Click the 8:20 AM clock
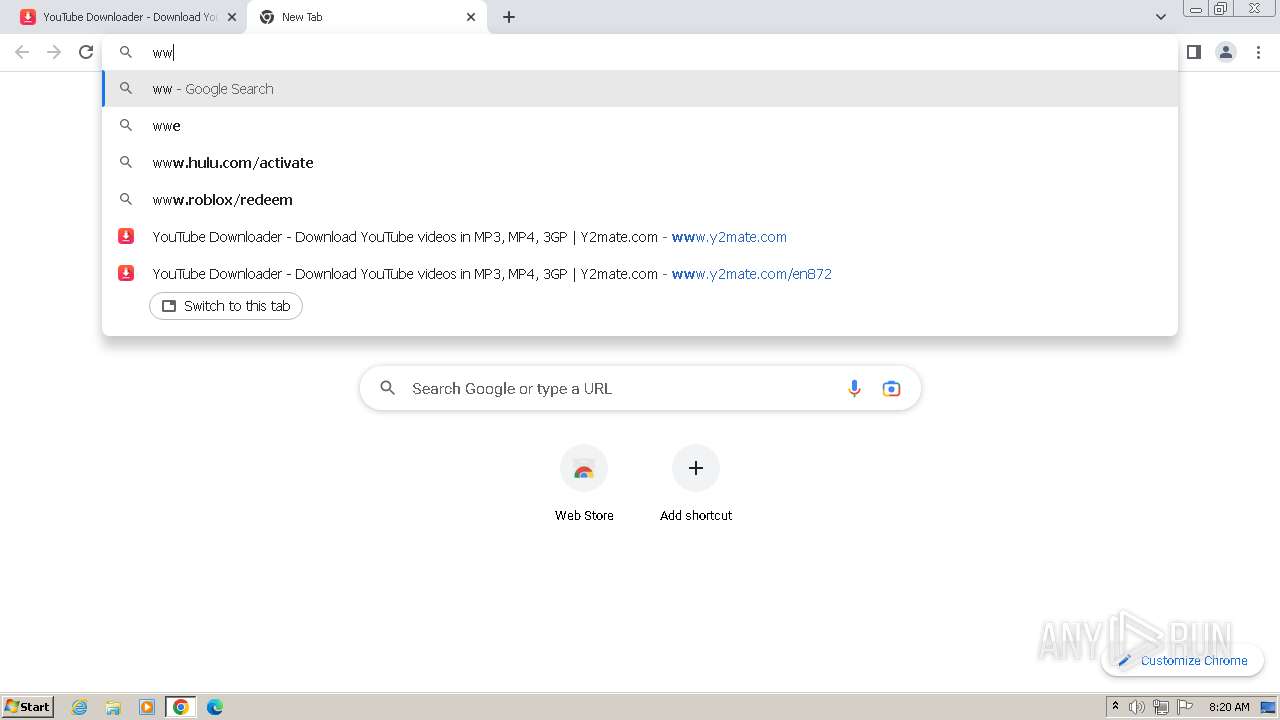Image resolution: width=1280 pixels, height=720 pixels. click(x=1229, y=707)
